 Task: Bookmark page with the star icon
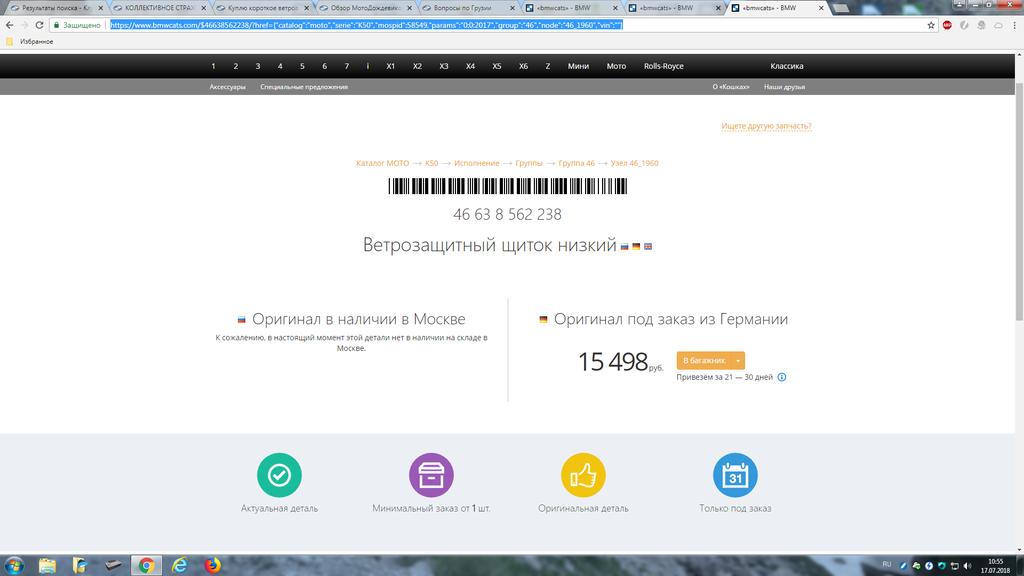pyautogui.click(x=929, y=25)
